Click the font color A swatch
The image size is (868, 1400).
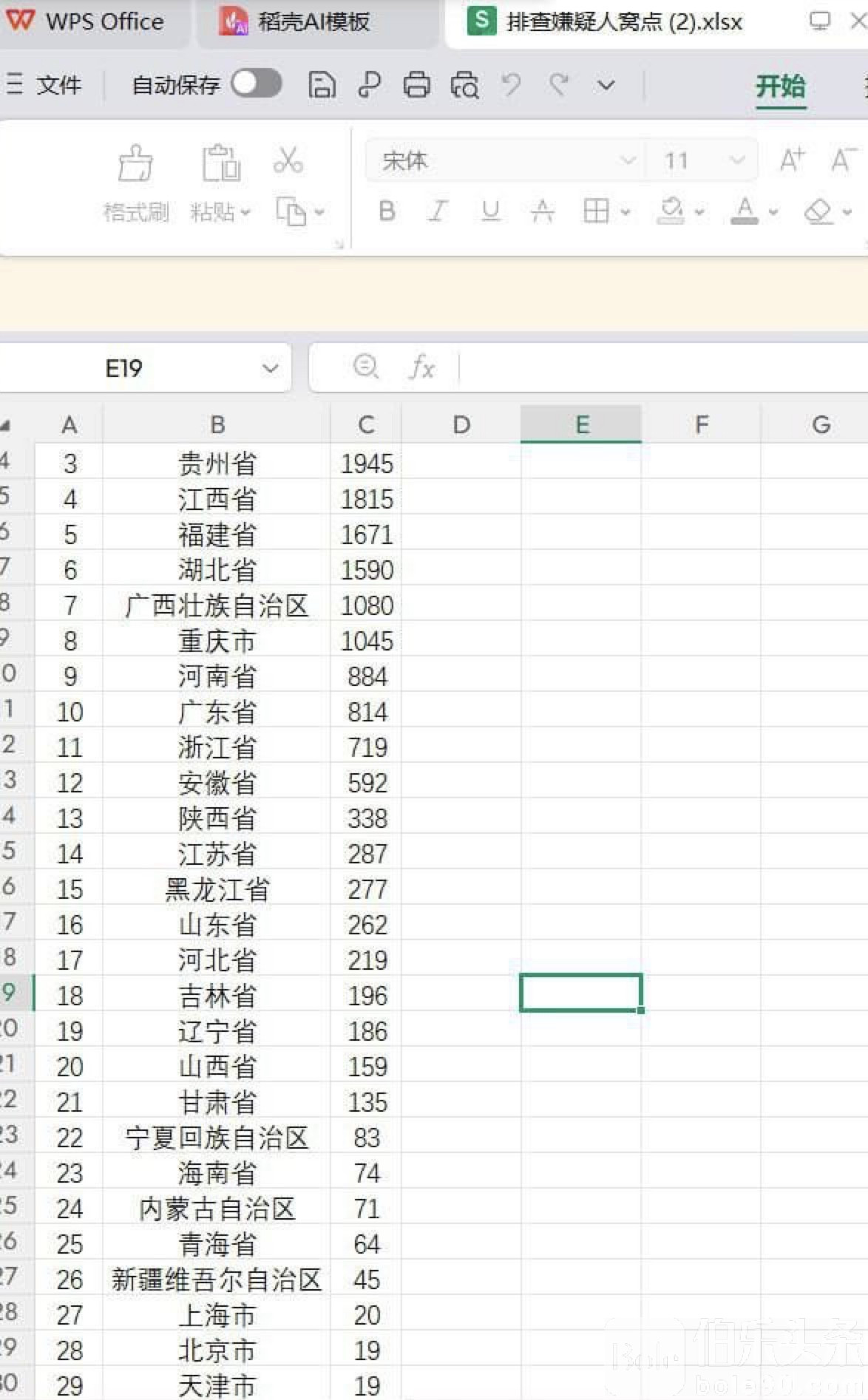pos(745,212)
